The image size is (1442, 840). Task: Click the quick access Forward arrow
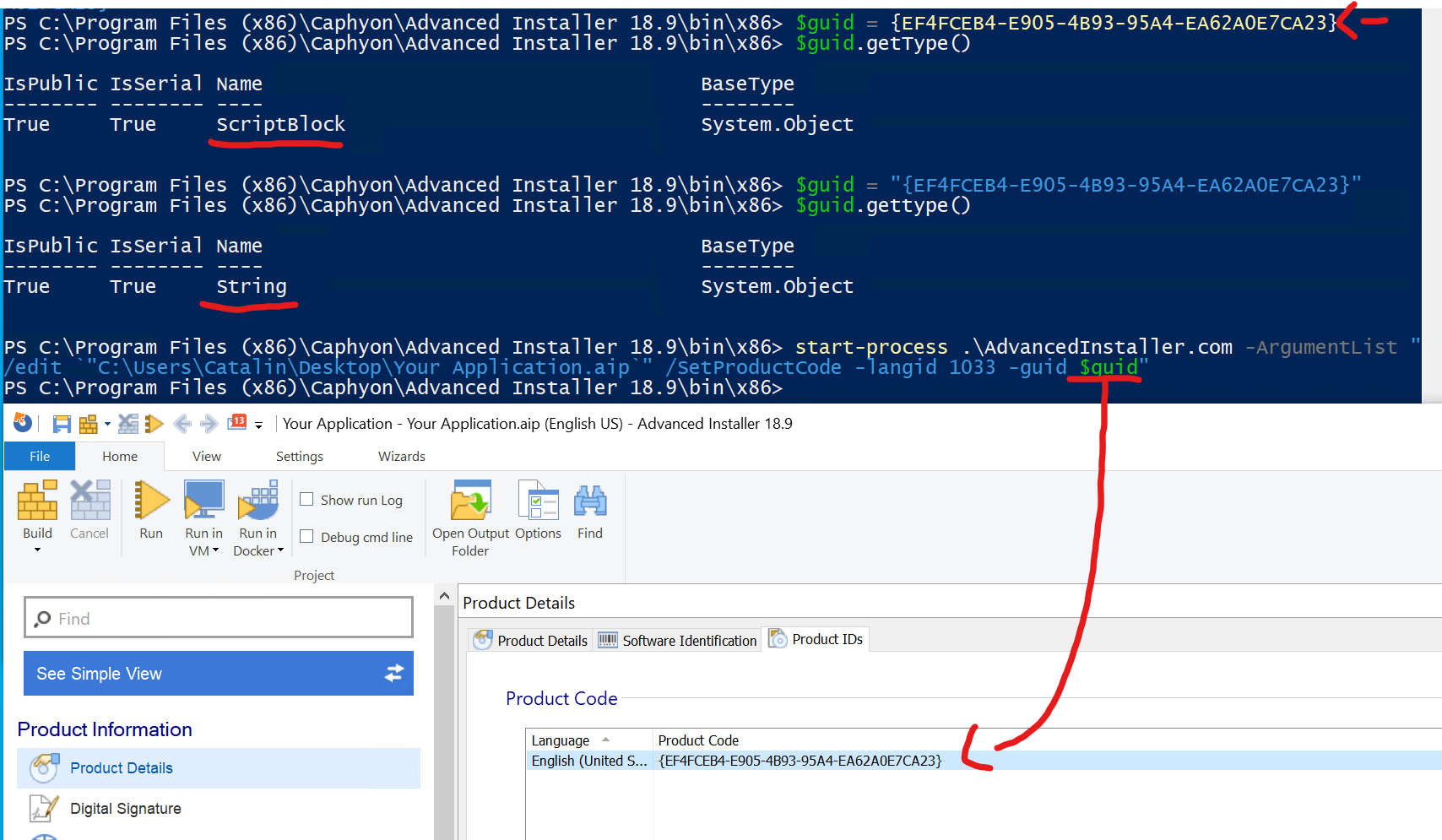pos(209,424)
